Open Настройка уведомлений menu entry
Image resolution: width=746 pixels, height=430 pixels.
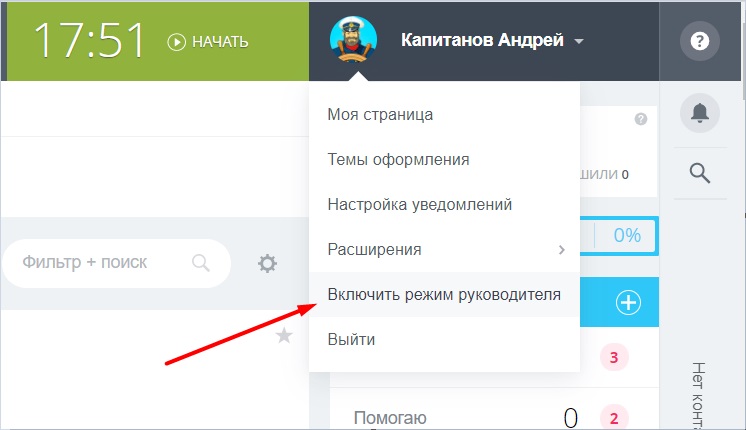[420, 204]
